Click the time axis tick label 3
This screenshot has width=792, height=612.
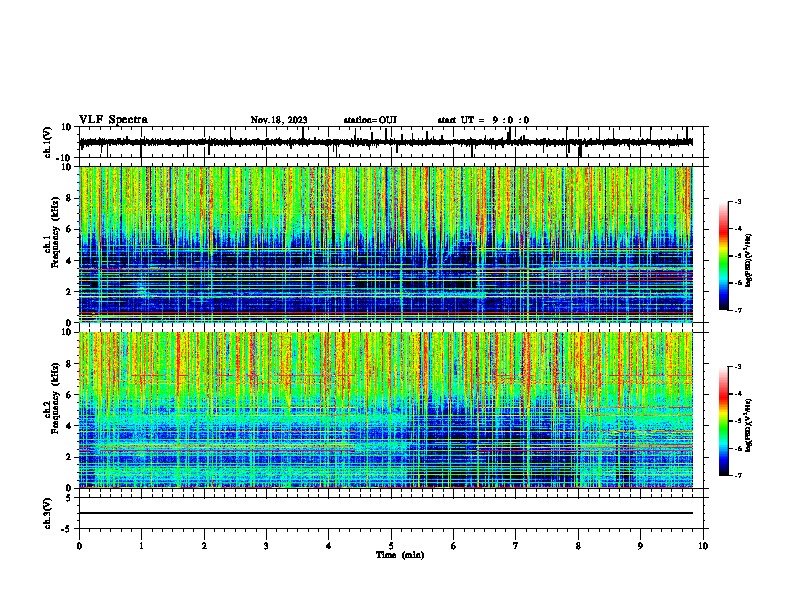click(x=266, y=546)
